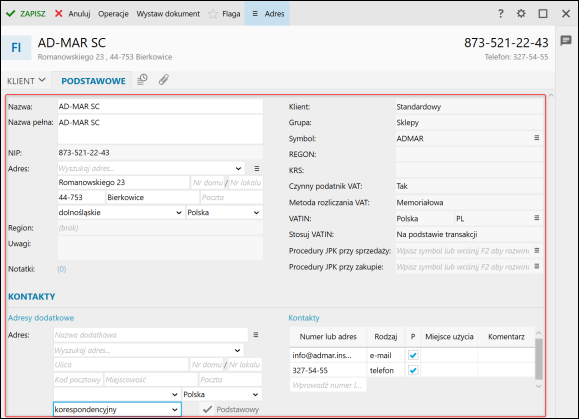The width and height of the screenshot is (579, 419).
Task: Open the history clock icon tab
Action: (x=142, y=80)
